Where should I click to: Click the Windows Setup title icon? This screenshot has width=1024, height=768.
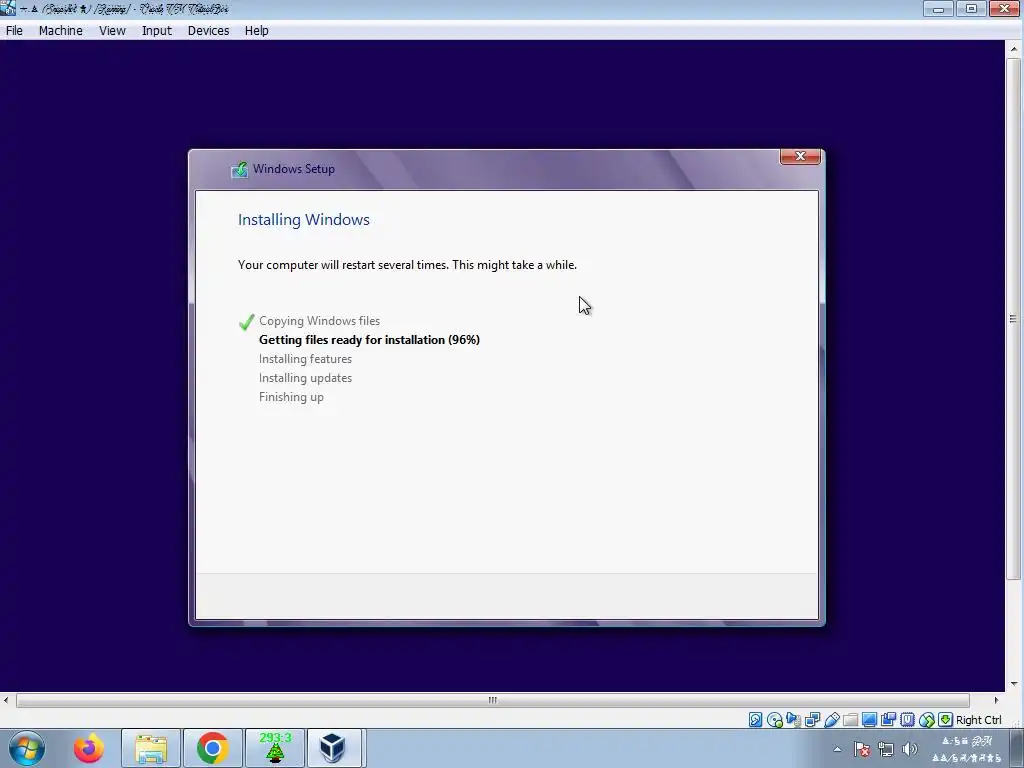(x=239, y=170)
